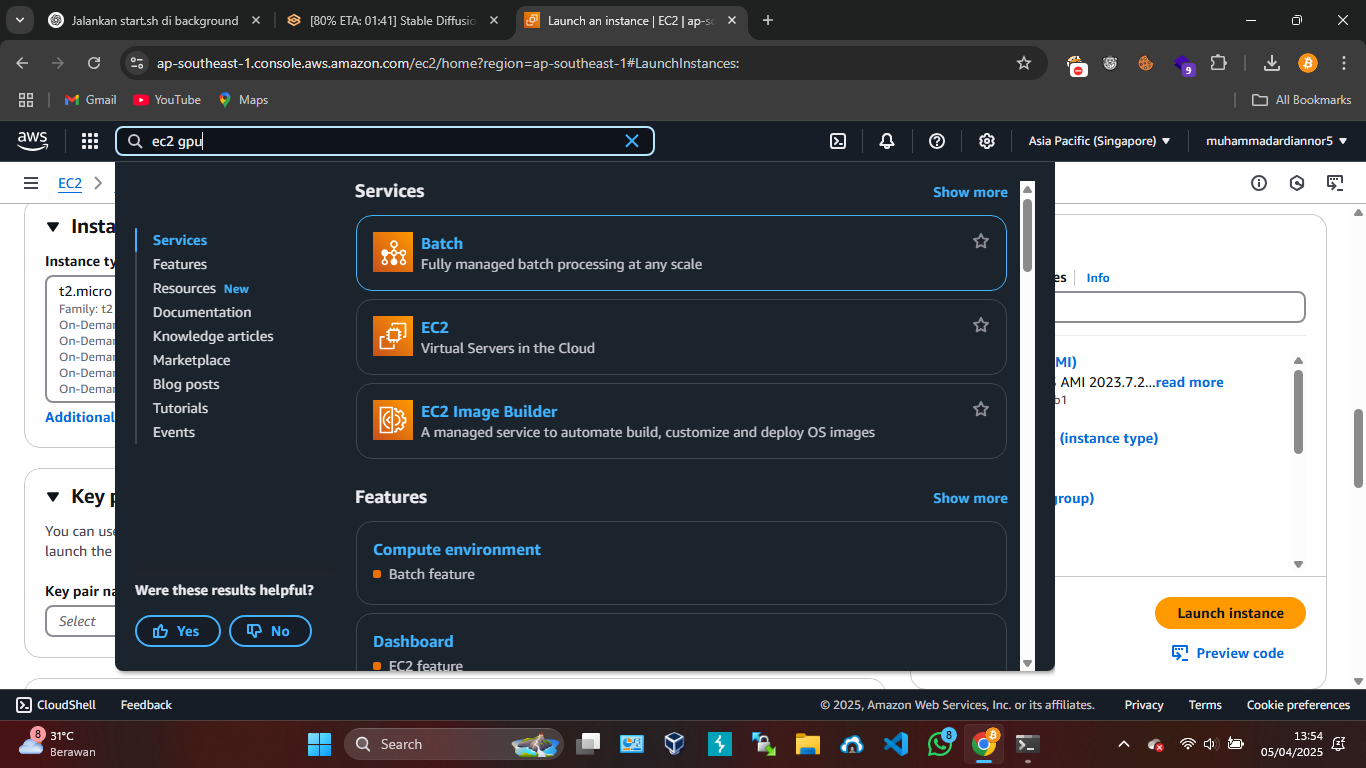Open CloudShell from the top navigation icon
Viewport: 1366px width, 768px height.
(x=839, y=141)
